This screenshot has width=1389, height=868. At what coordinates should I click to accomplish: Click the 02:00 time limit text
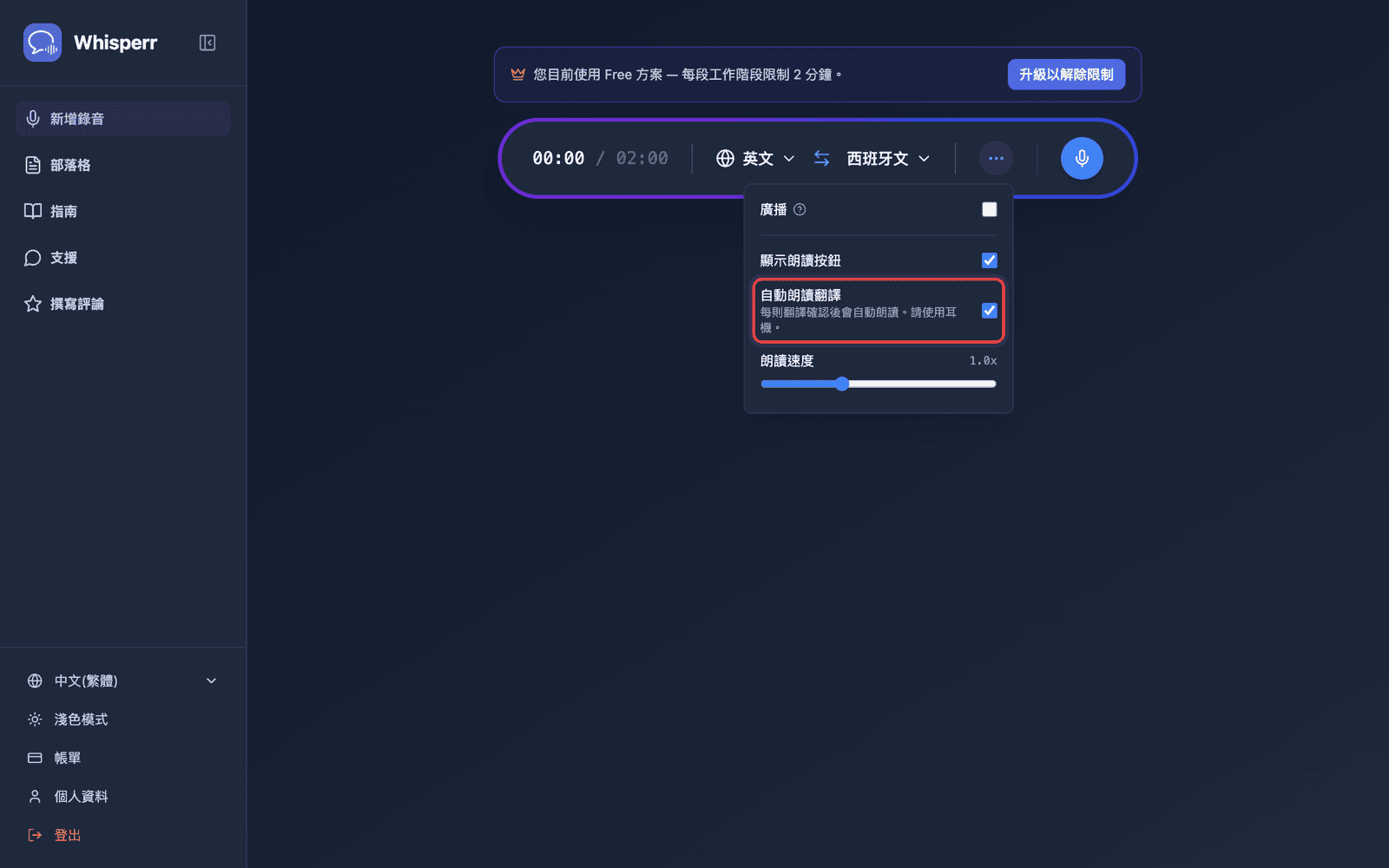[x=642, y=158]
